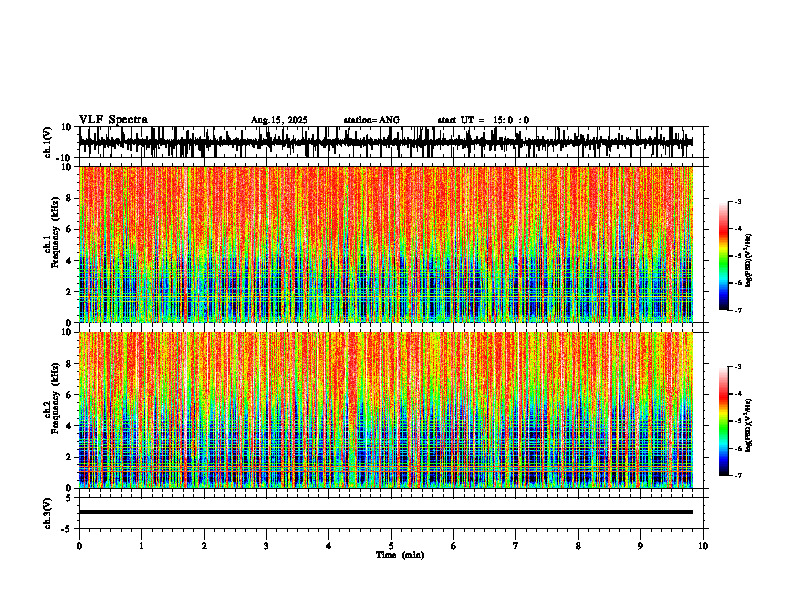Click the ch.1 voltage waveform trace
This screenshot has height=612, width=792.
[x=386, y=142]
